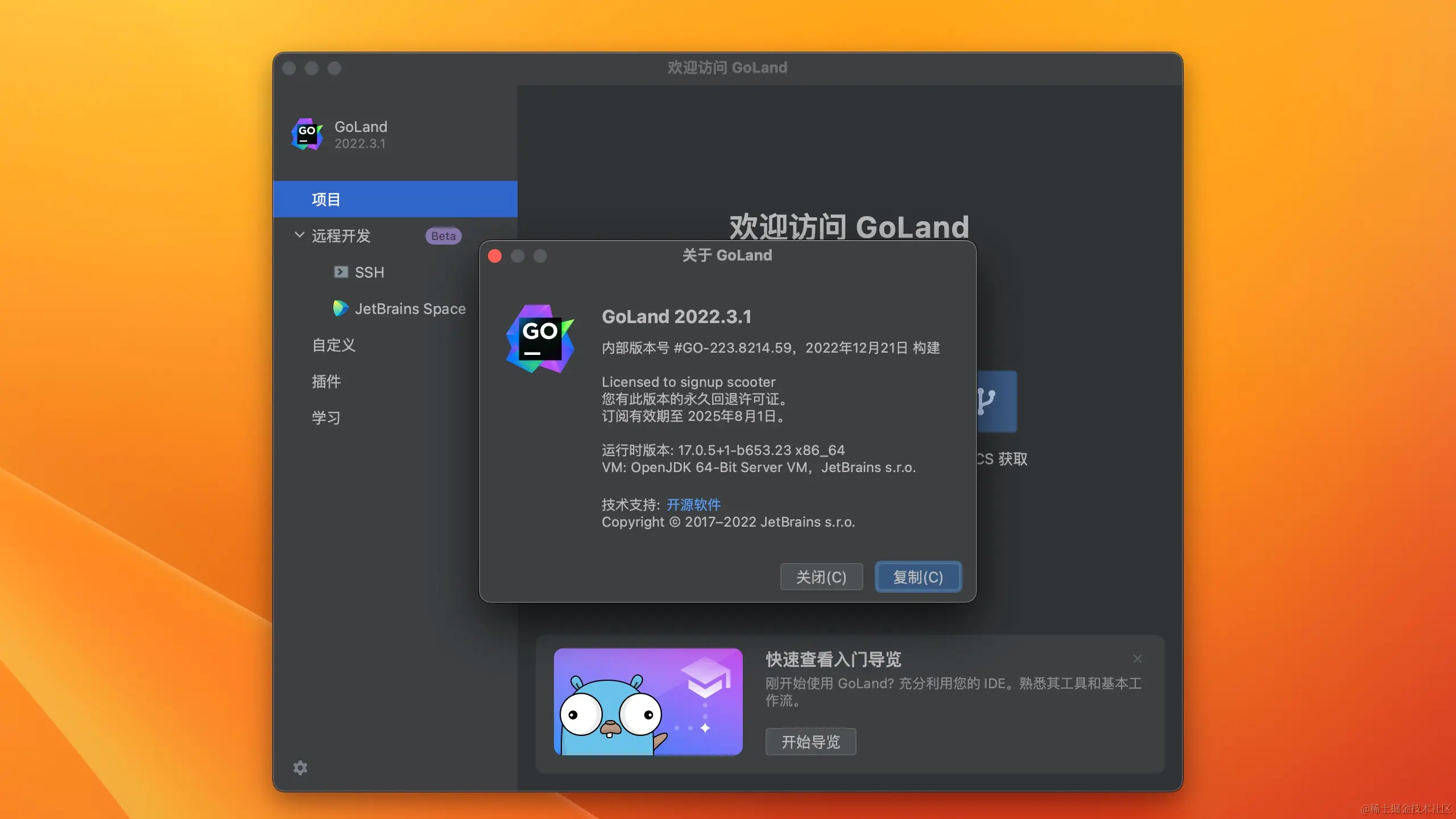
Task: Open the 插件 sidebar section
Action: coord(326,381)
